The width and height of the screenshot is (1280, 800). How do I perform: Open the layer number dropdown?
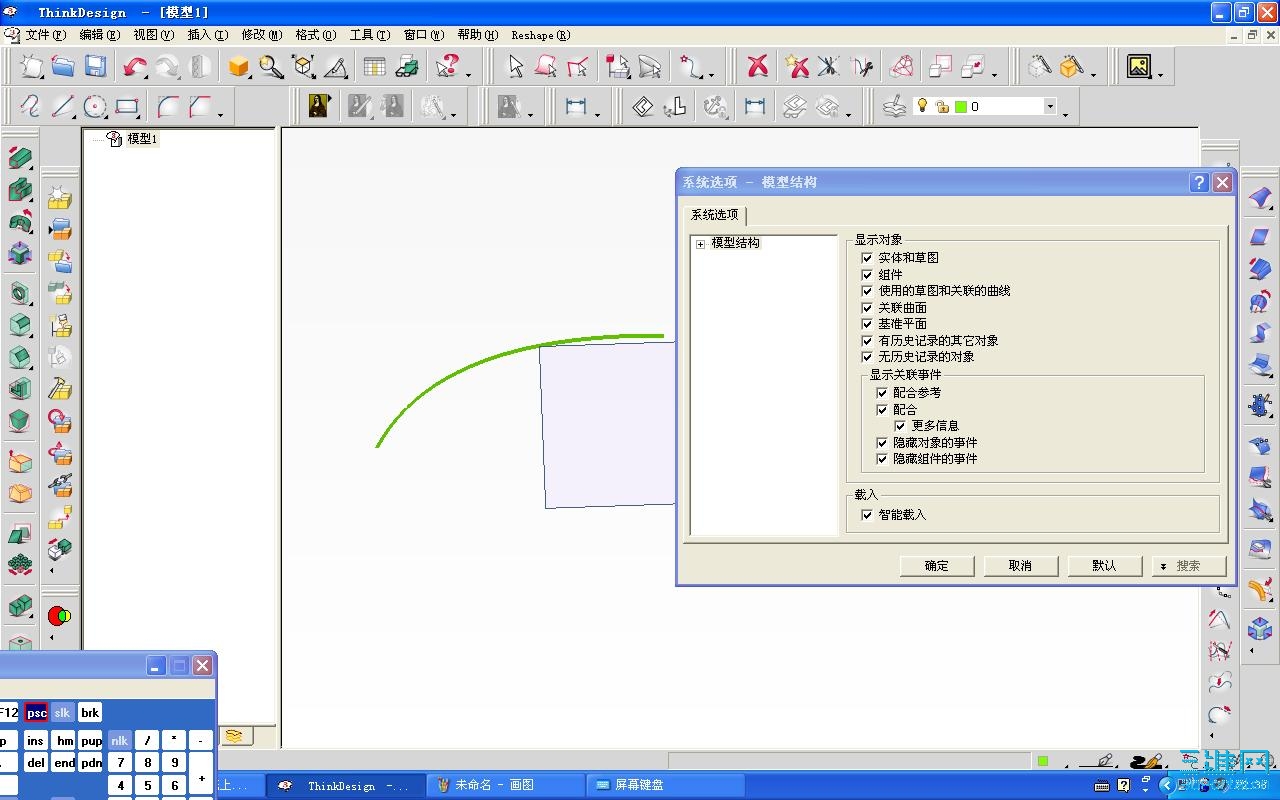[x=1050, y=106]
